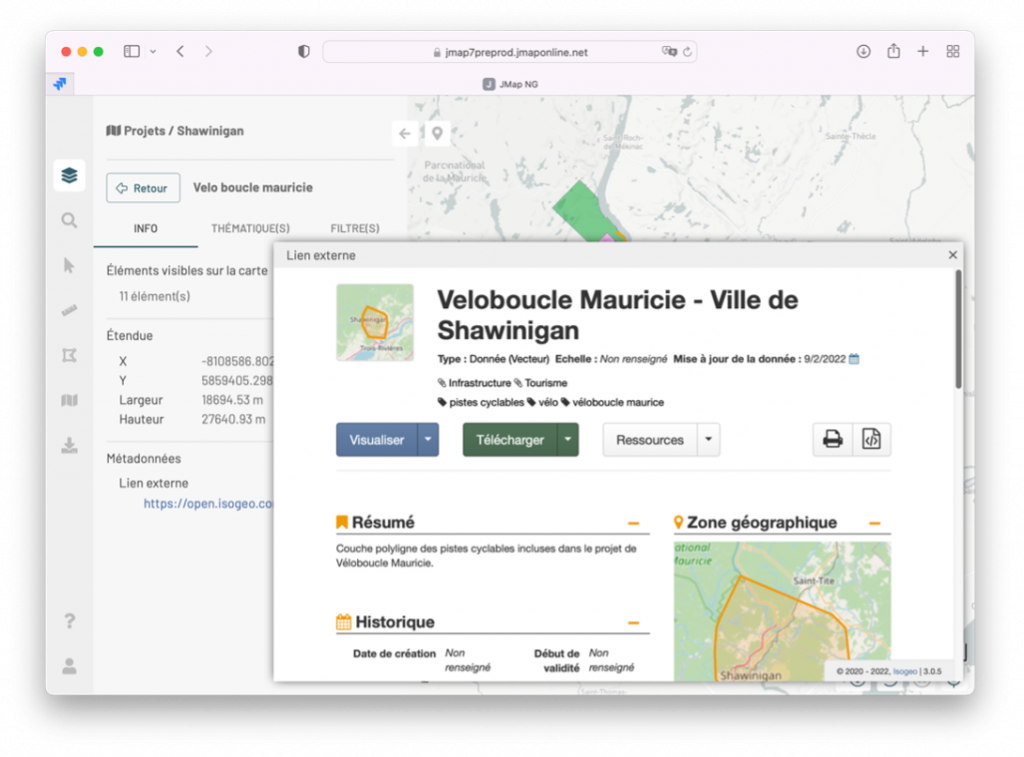The height and width of the screenshot is (757, 1024).
Task: Click the pistes cyclables keyword
Action: coord(481,402)
